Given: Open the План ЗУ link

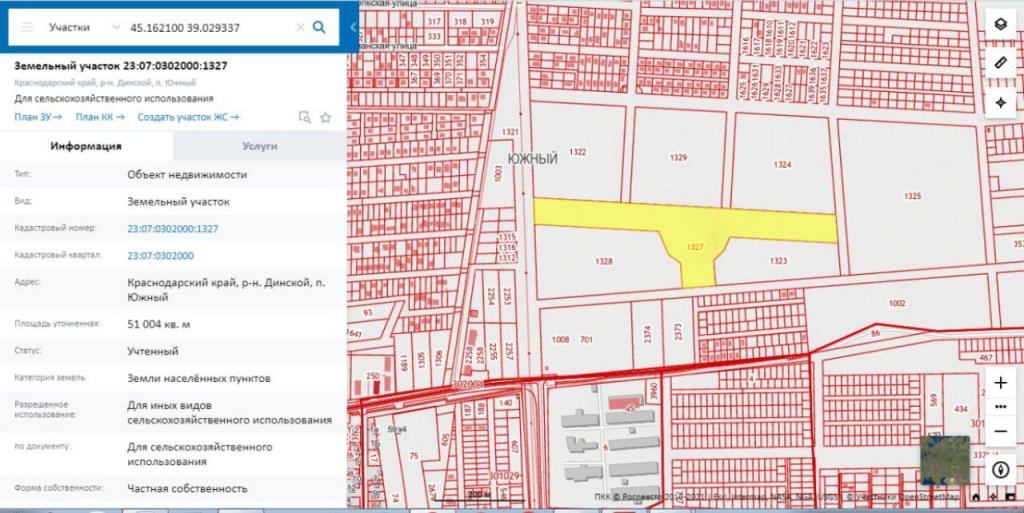Looking at the screenshot, I should point(38,117).
